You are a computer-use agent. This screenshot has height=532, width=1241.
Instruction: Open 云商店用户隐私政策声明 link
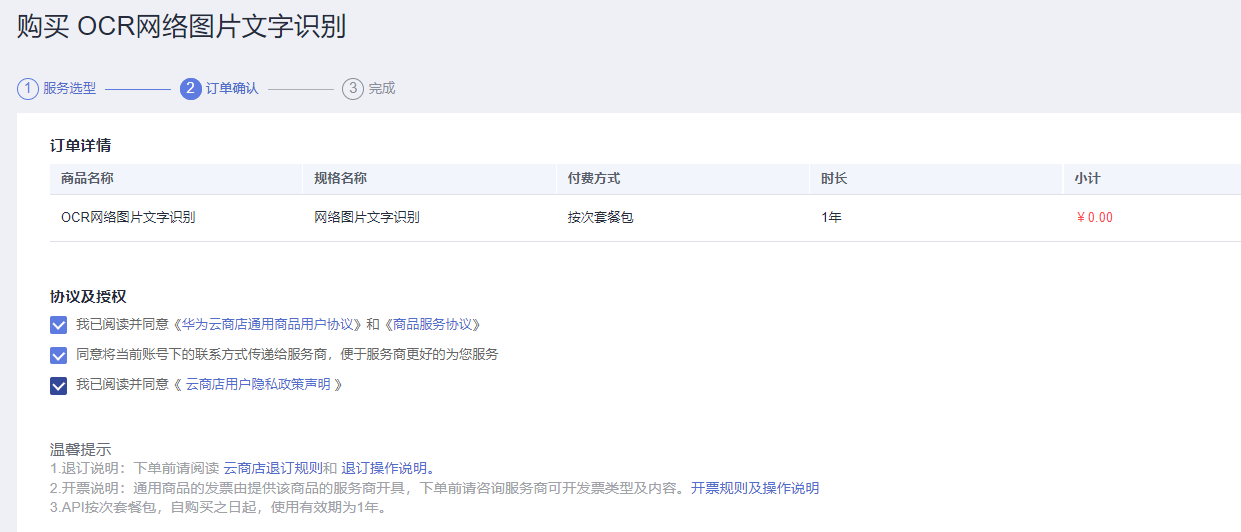pyautogui.click(x=257, y=385)
